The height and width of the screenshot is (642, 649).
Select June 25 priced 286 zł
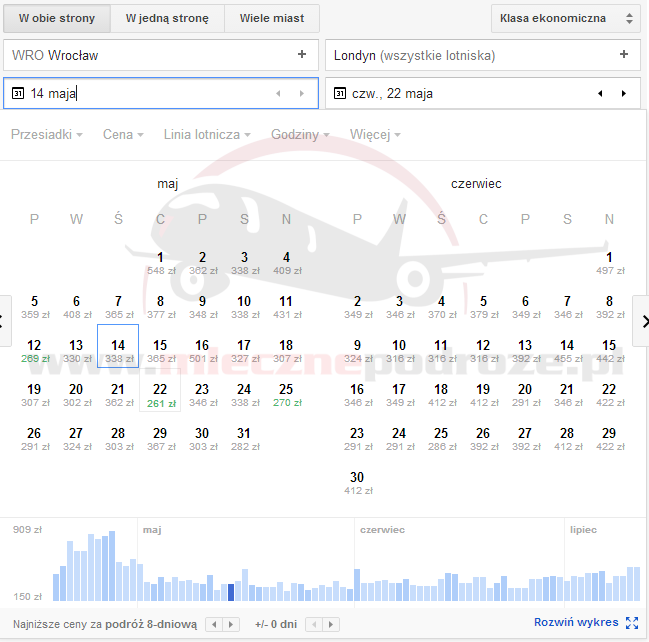point(441,439)
